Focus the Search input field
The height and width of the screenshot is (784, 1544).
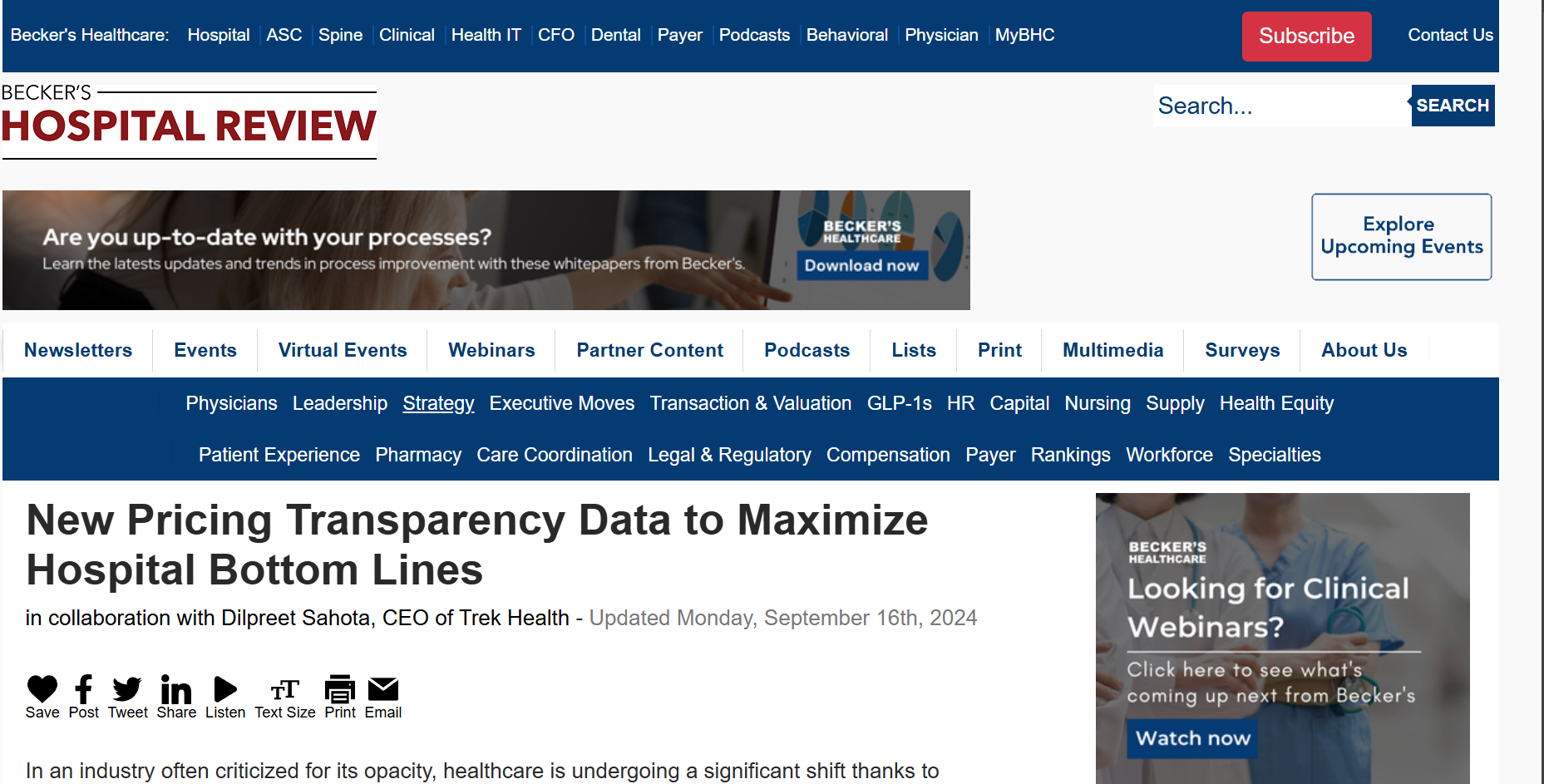(x=1282, y=106)
